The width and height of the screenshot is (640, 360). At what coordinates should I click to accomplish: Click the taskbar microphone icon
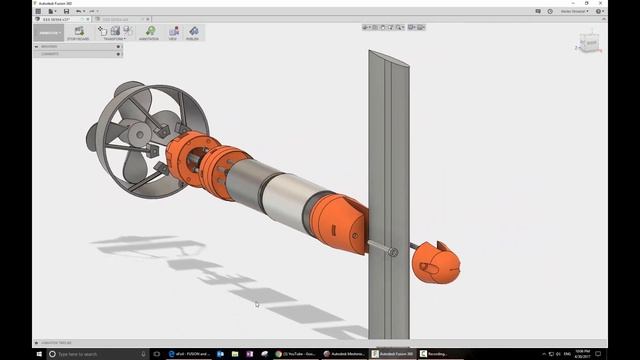143,354
